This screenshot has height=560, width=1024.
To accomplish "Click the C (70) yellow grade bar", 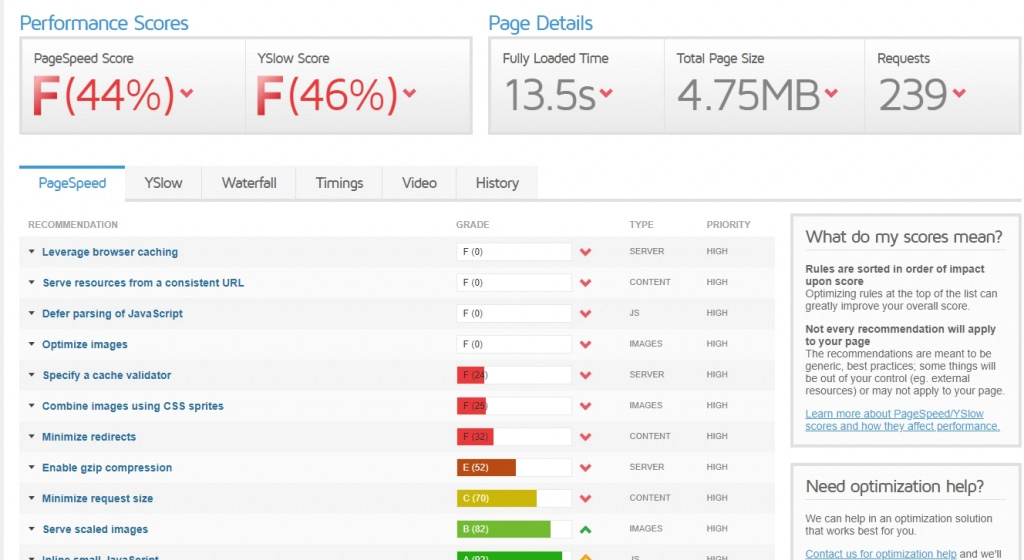I will click(x=514, y=498).
